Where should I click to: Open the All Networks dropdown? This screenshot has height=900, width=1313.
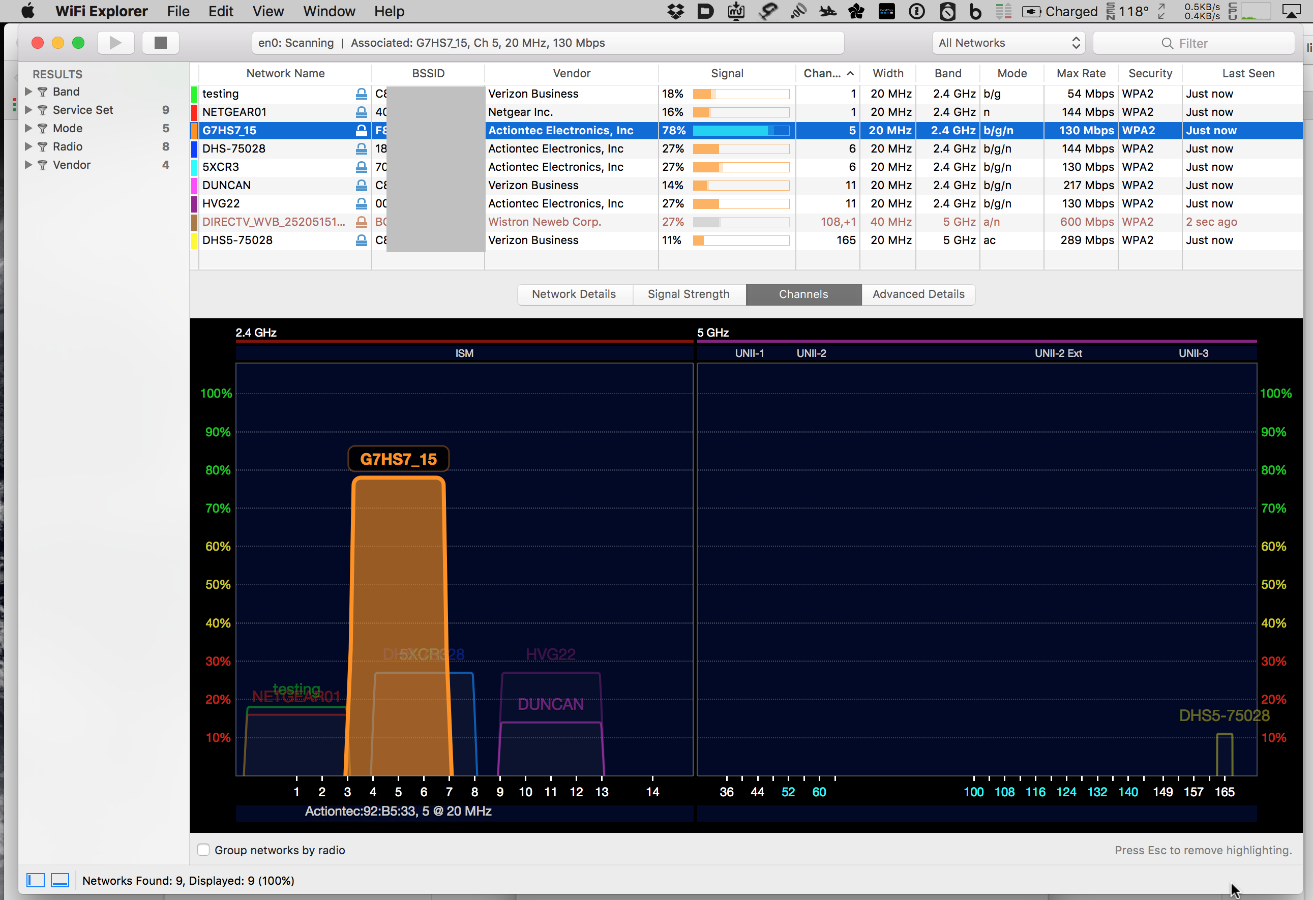(1008, 43)
